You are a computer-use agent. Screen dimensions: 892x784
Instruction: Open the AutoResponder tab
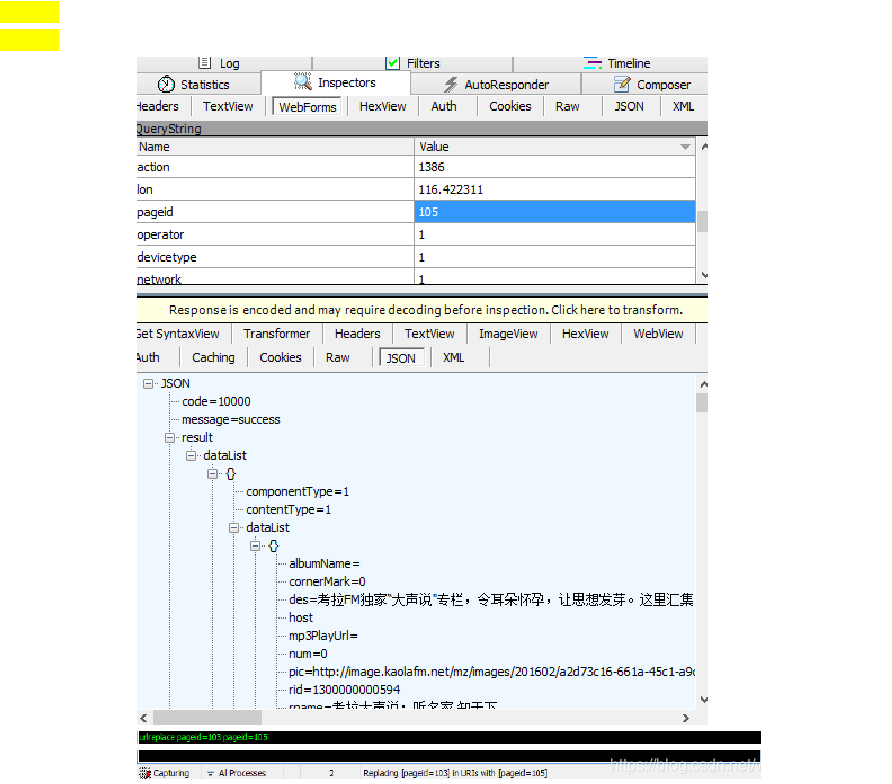(495, 84)
